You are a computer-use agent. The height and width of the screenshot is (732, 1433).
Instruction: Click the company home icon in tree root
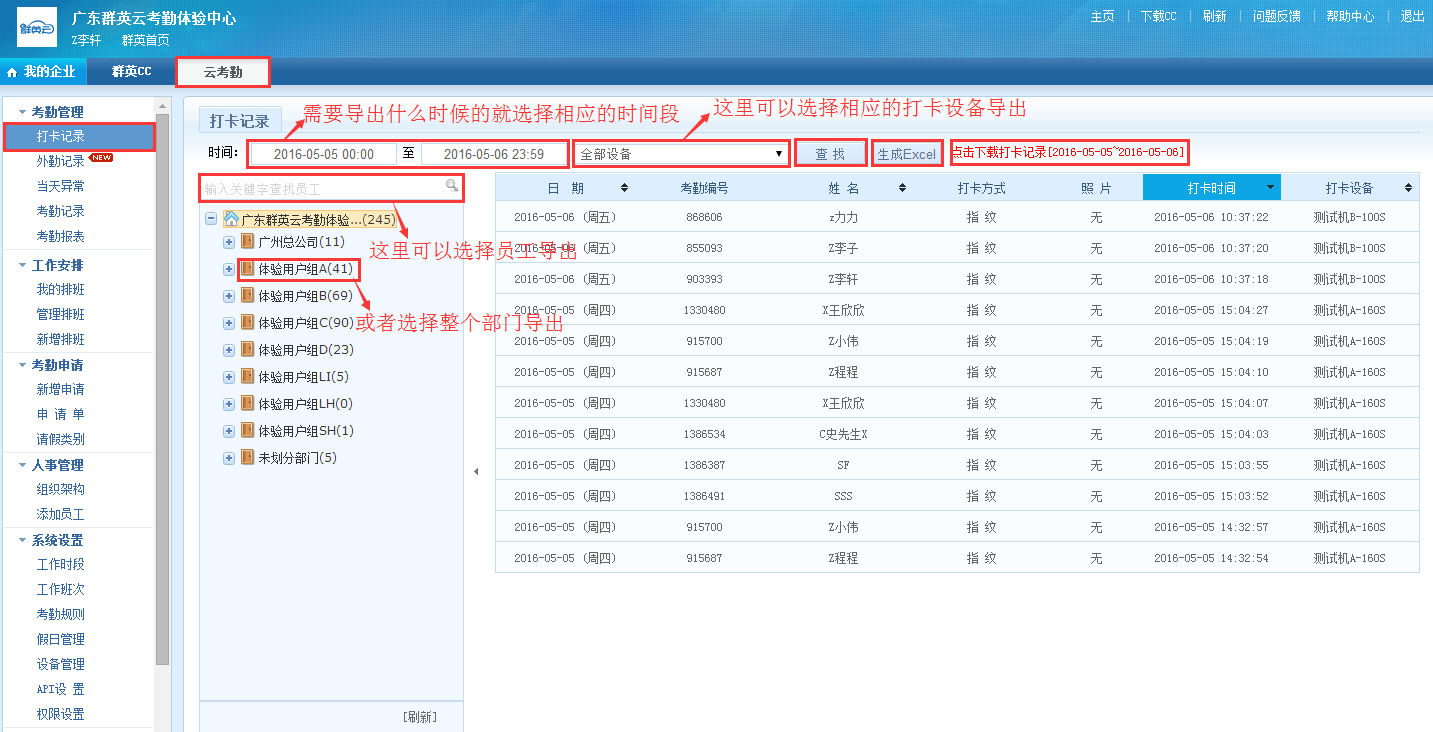pos(231,219)
